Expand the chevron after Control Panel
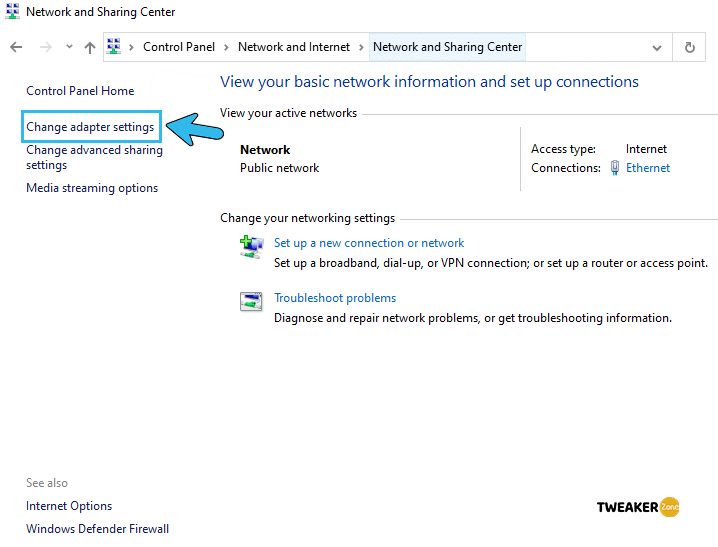718x547 pixels. 226,47
